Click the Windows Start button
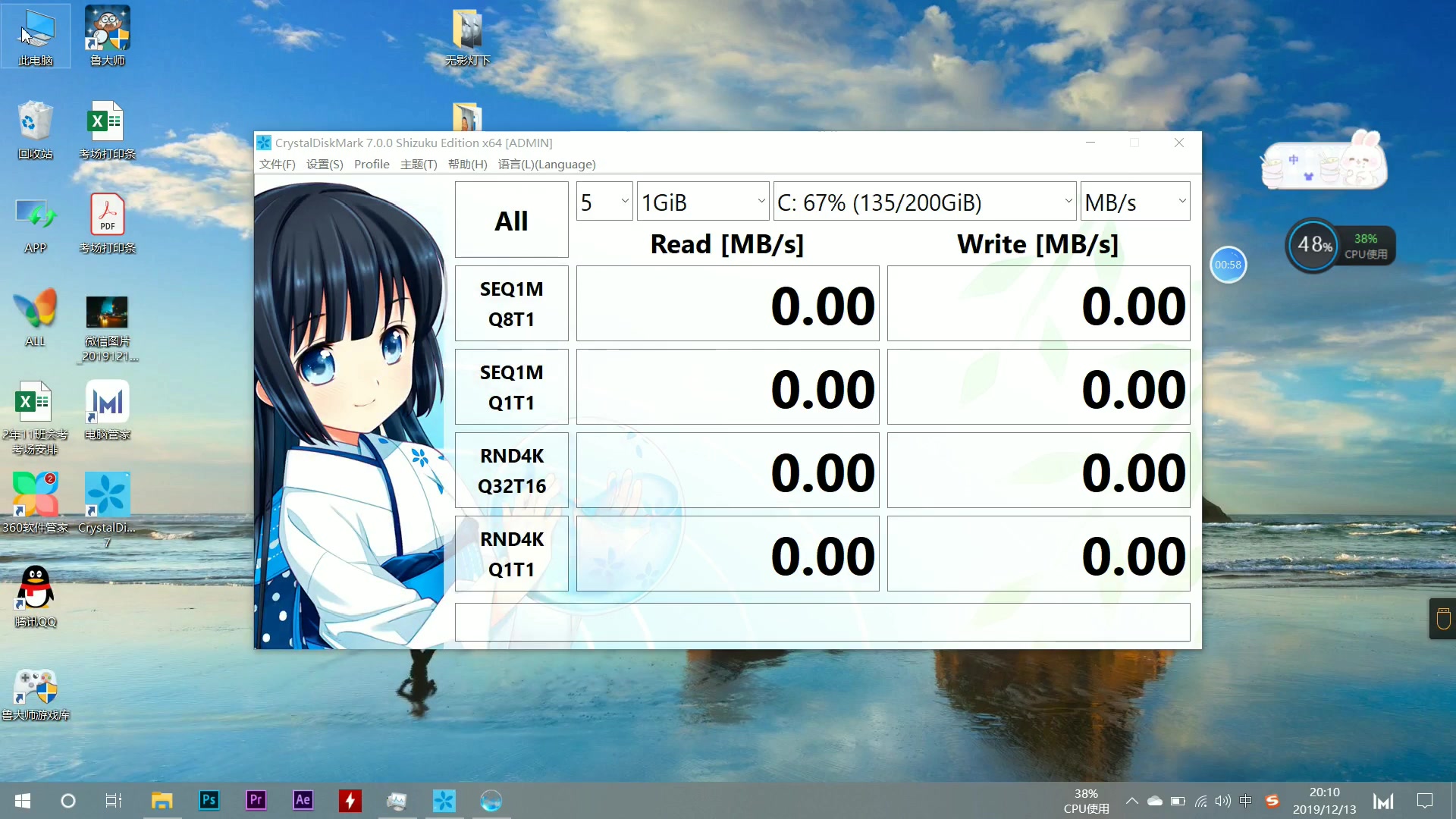 point(23,801)
